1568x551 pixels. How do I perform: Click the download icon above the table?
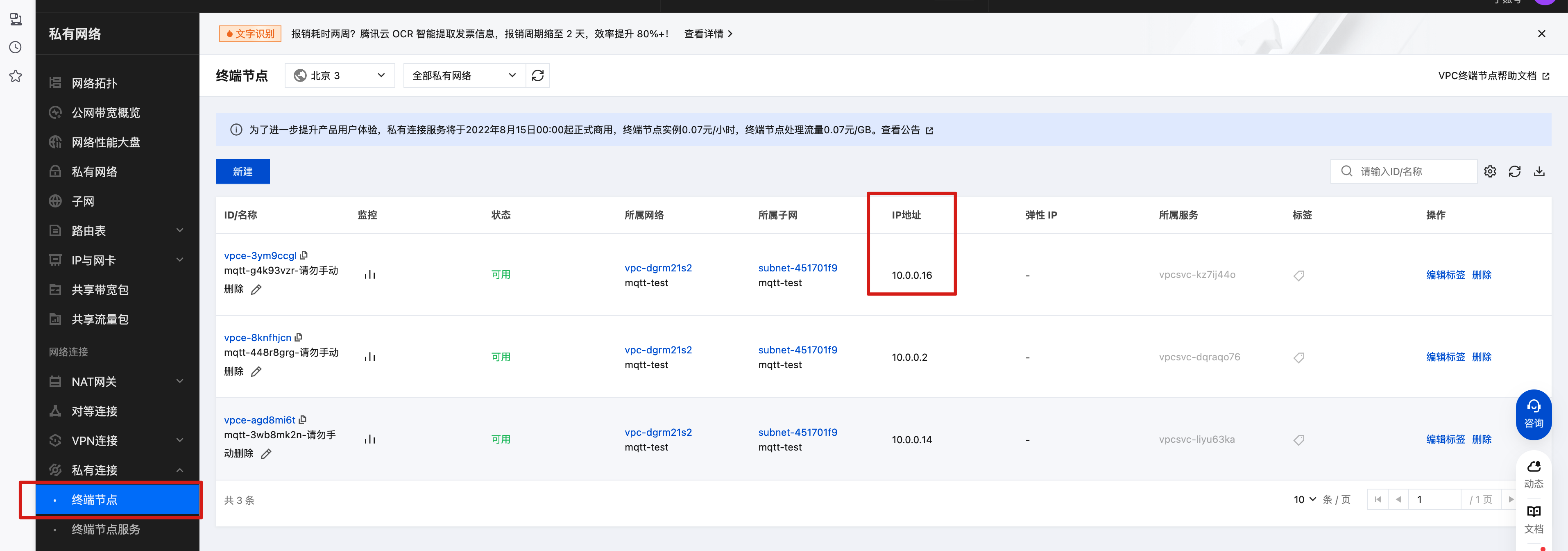1539,171
